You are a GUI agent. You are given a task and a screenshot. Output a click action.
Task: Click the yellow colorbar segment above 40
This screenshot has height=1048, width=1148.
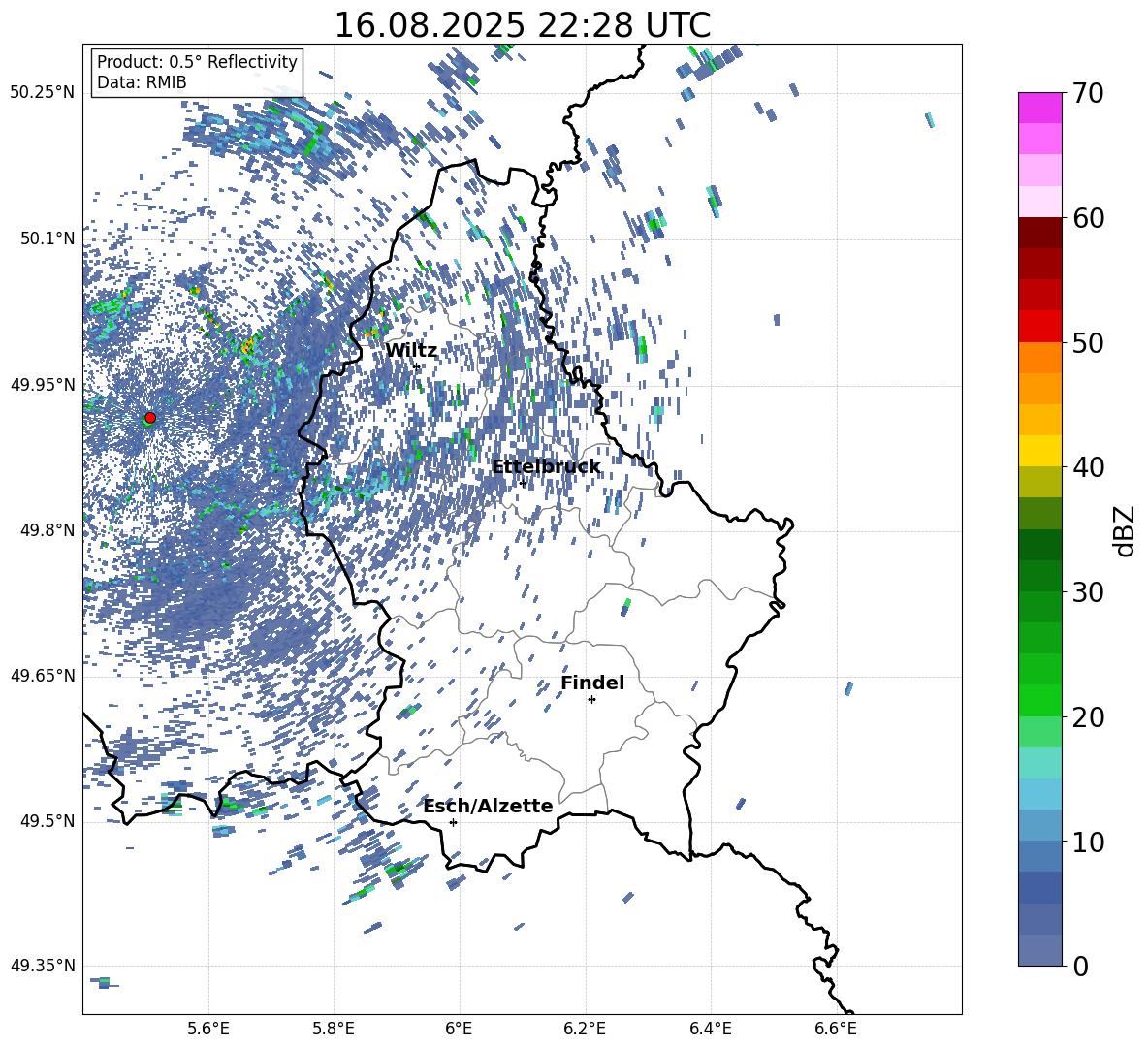pyautogui.click(x=1040, y=451)
